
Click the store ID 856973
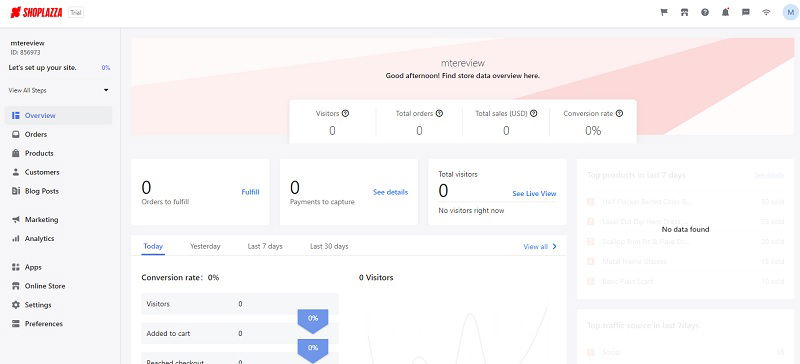click(26, 53)
